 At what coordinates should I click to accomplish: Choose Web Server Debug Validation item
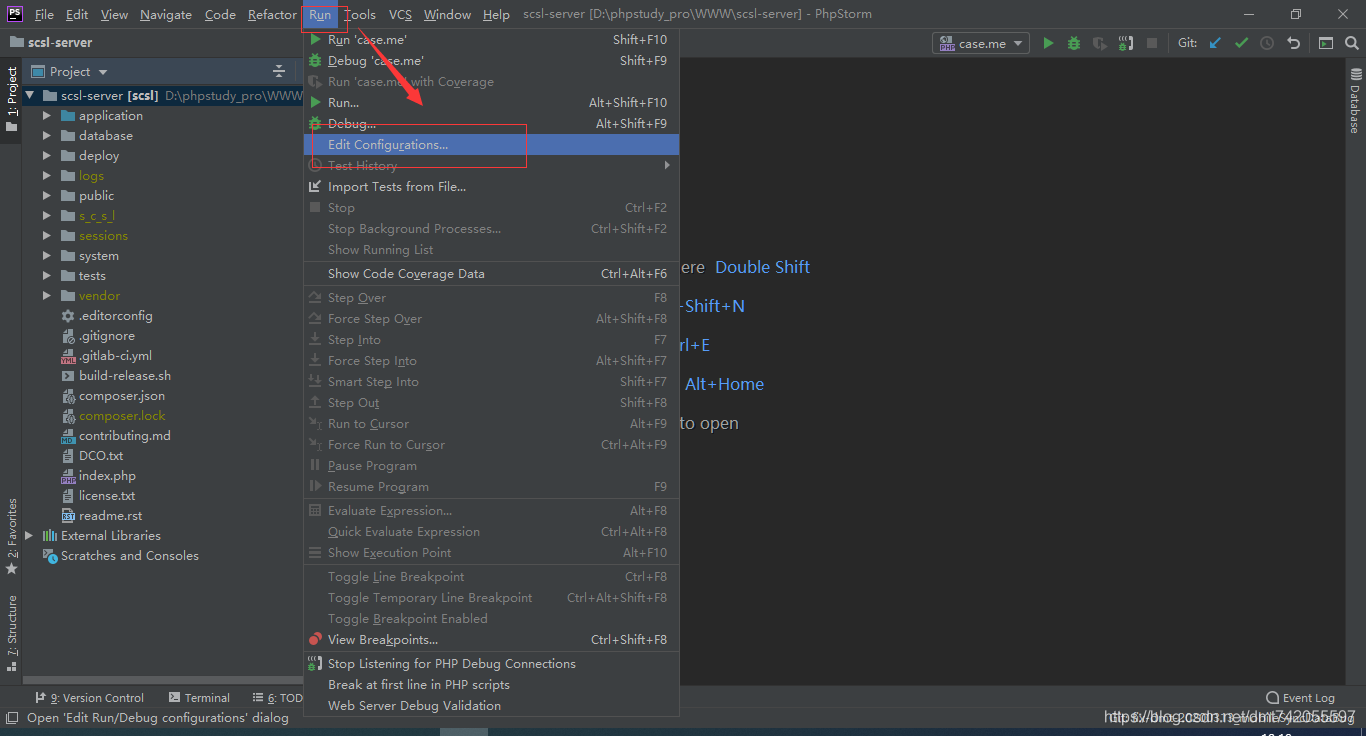point(491,706)
